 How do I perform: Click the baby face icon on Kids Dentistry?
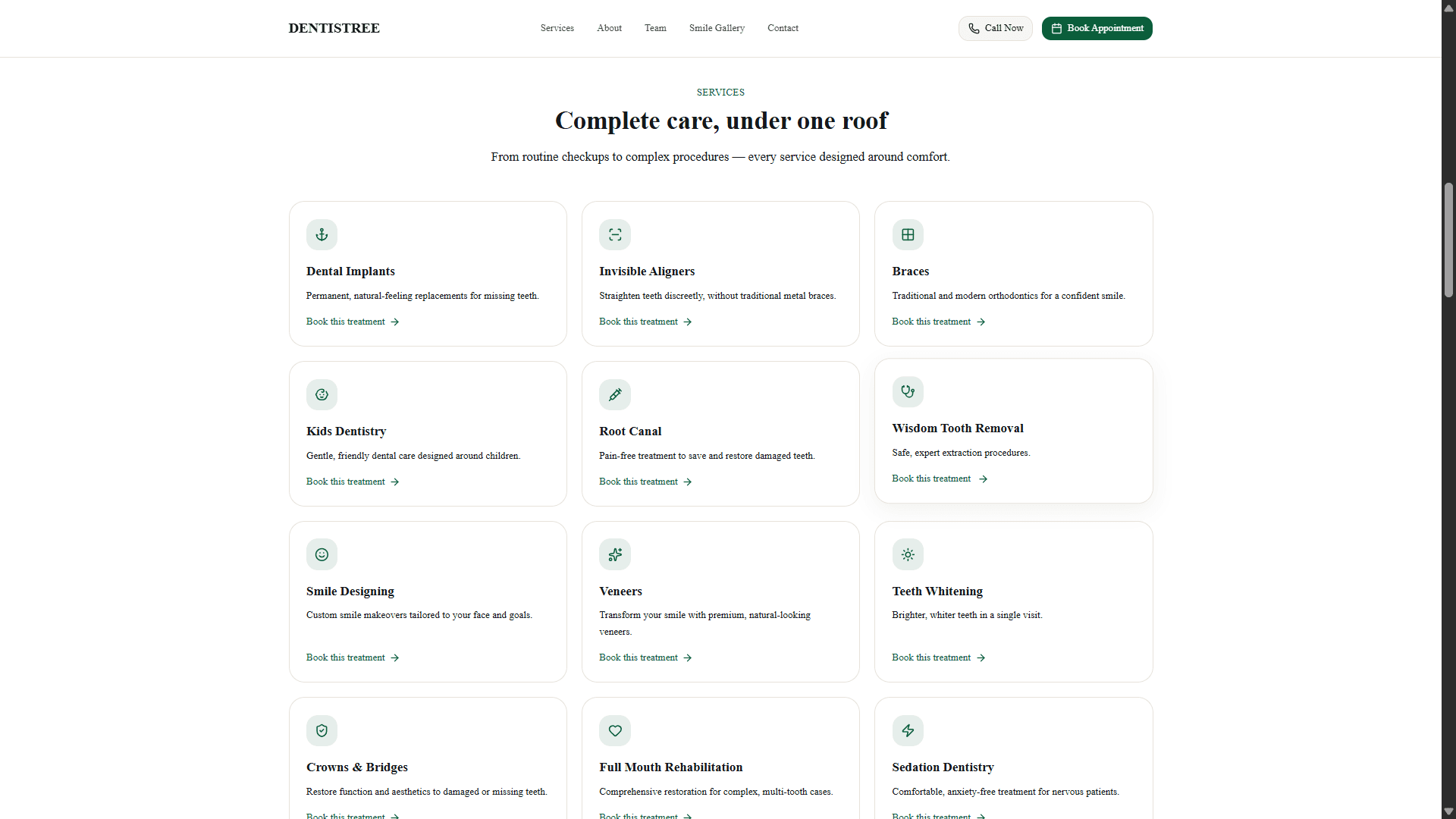[x=322, y=394]
